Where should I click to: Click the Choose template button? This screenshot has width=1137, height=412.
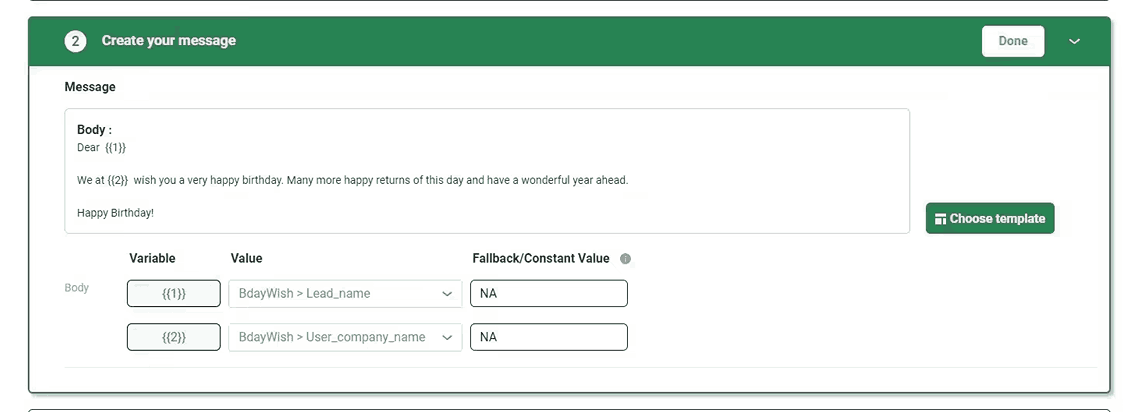[x=989, y=218]
